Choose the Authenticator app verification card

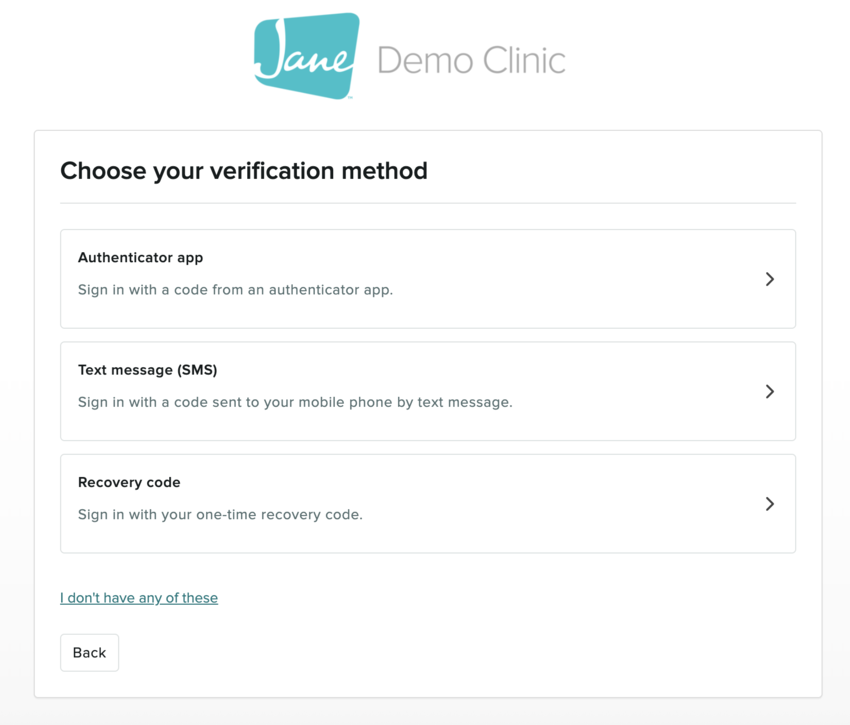click(428, 279)
